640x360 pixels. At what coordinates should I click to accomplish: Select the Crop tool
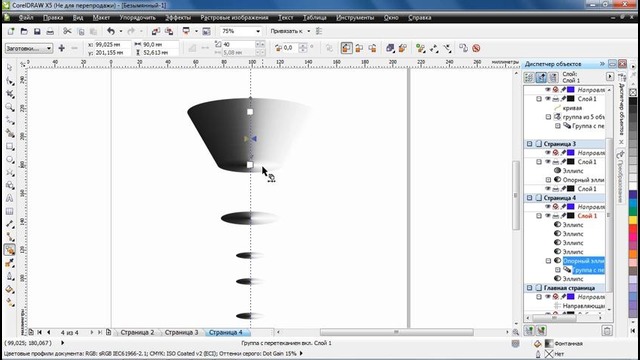tap(10, 94)
